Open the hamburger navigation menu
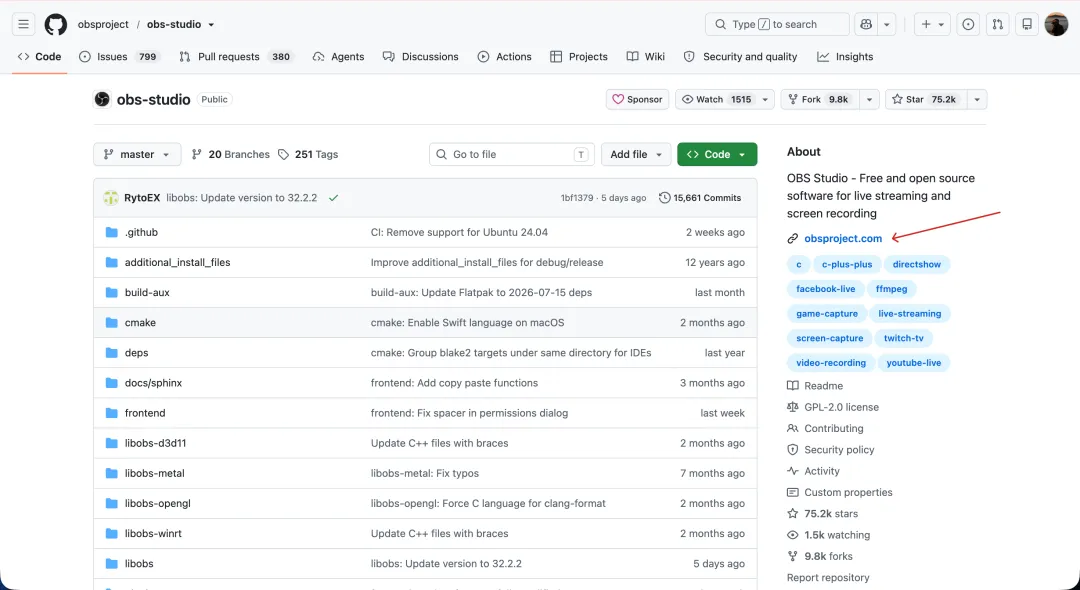The width and height of the screenshot is (1080, 590). point(23,24)
